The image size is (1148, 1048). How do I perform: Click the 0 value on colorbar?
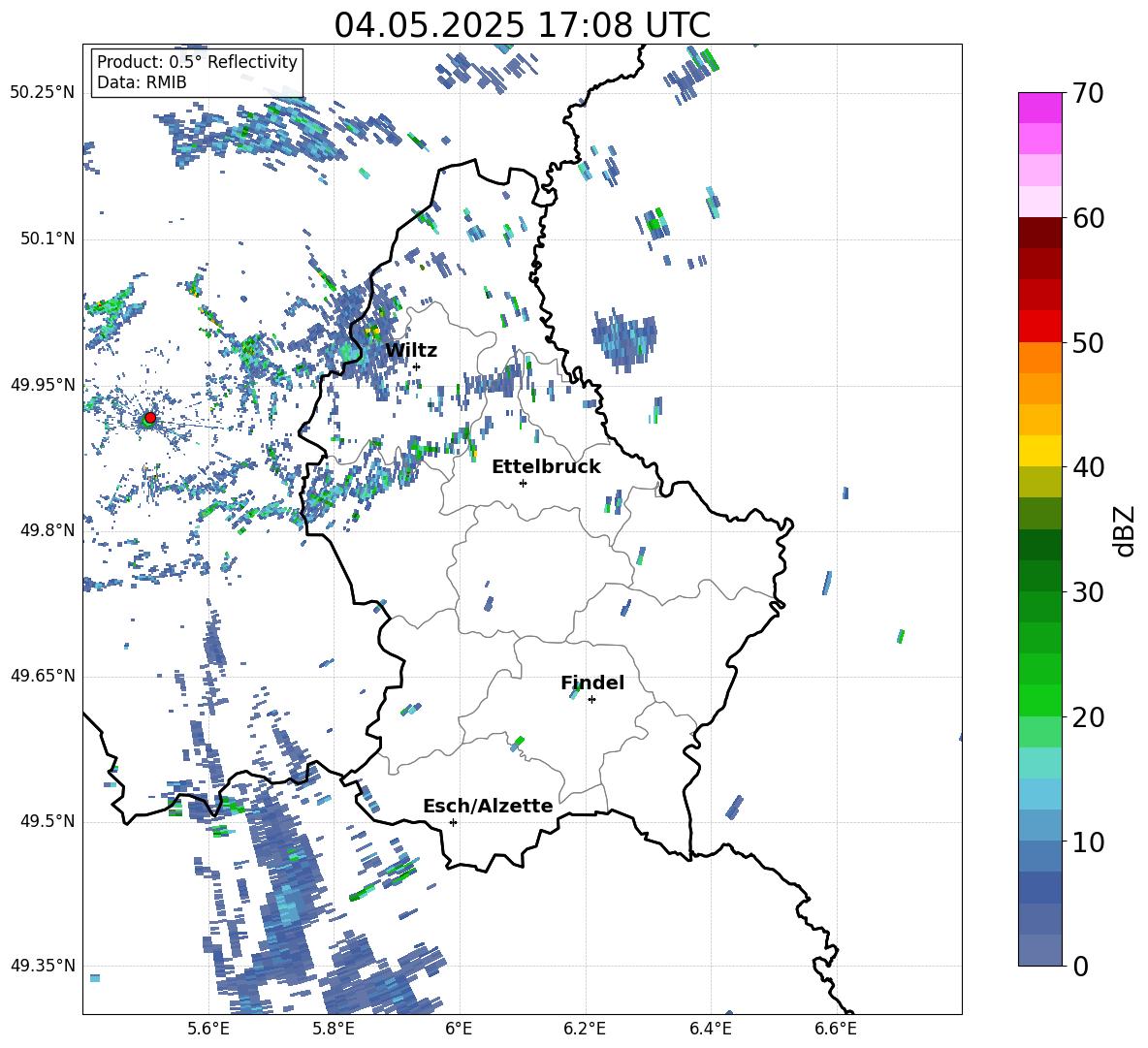[x=1080, y=966]
